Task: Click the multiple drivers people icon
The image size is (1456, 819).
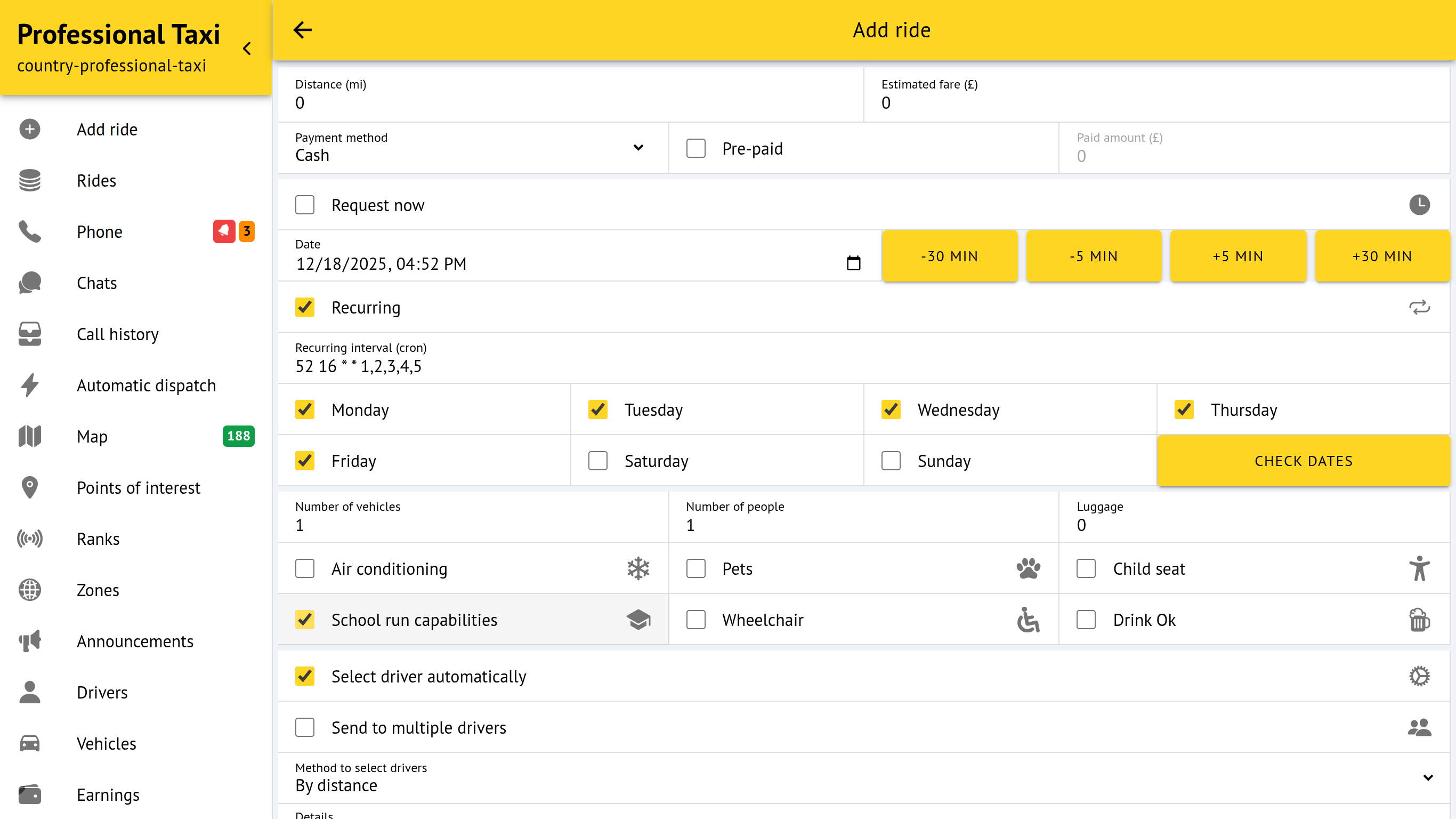Action: 1419,727
